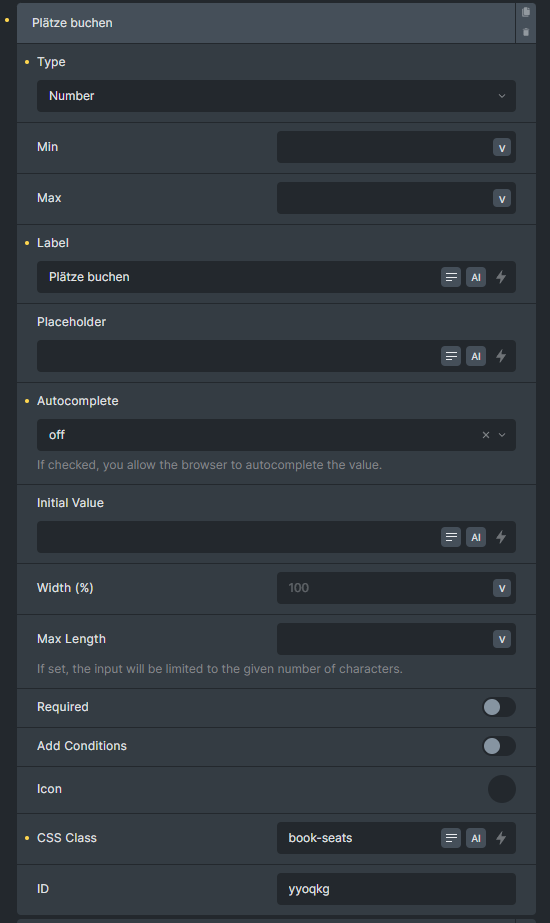Viewport: 550px width, 923px height.
Task: Choose an icon via the Icon circle
Action: click(502, 789)
